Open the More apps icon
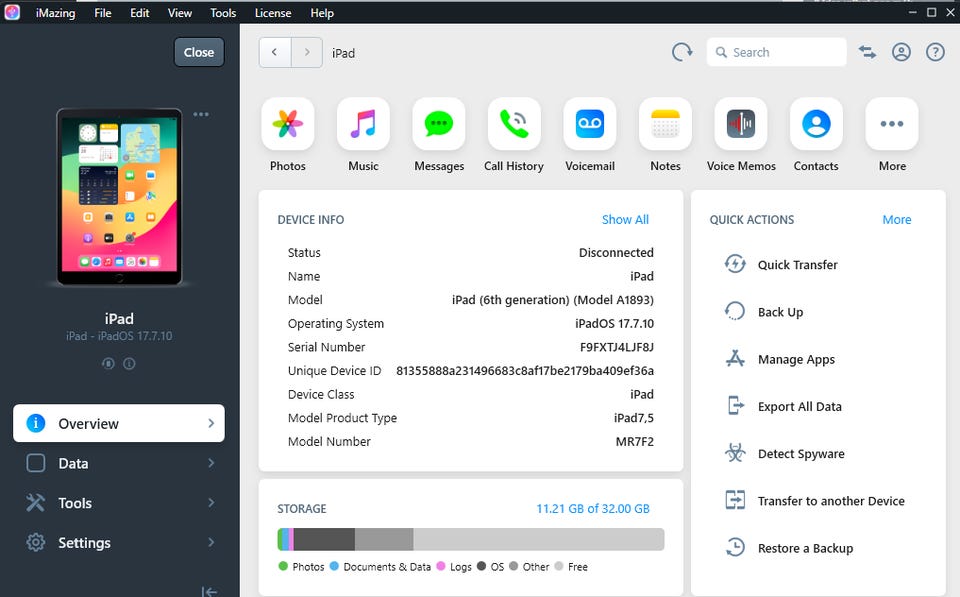The height and width of the screenshot is (597, 960). (892, 124)
